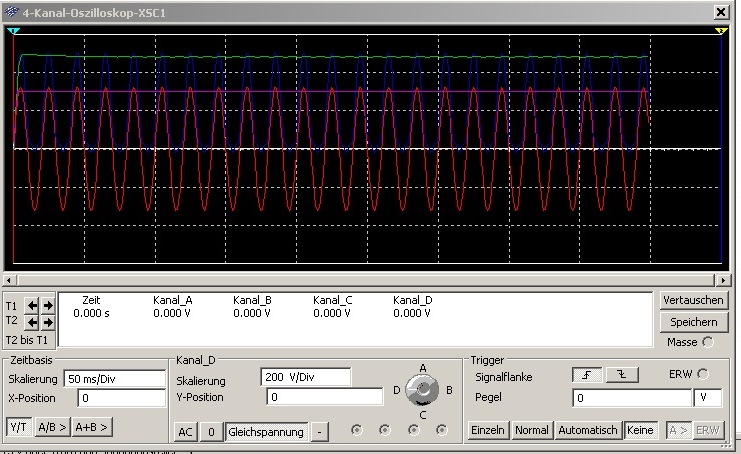
Task: Set trigger mode to Automatisch
Action: click(x=587, y=430)
